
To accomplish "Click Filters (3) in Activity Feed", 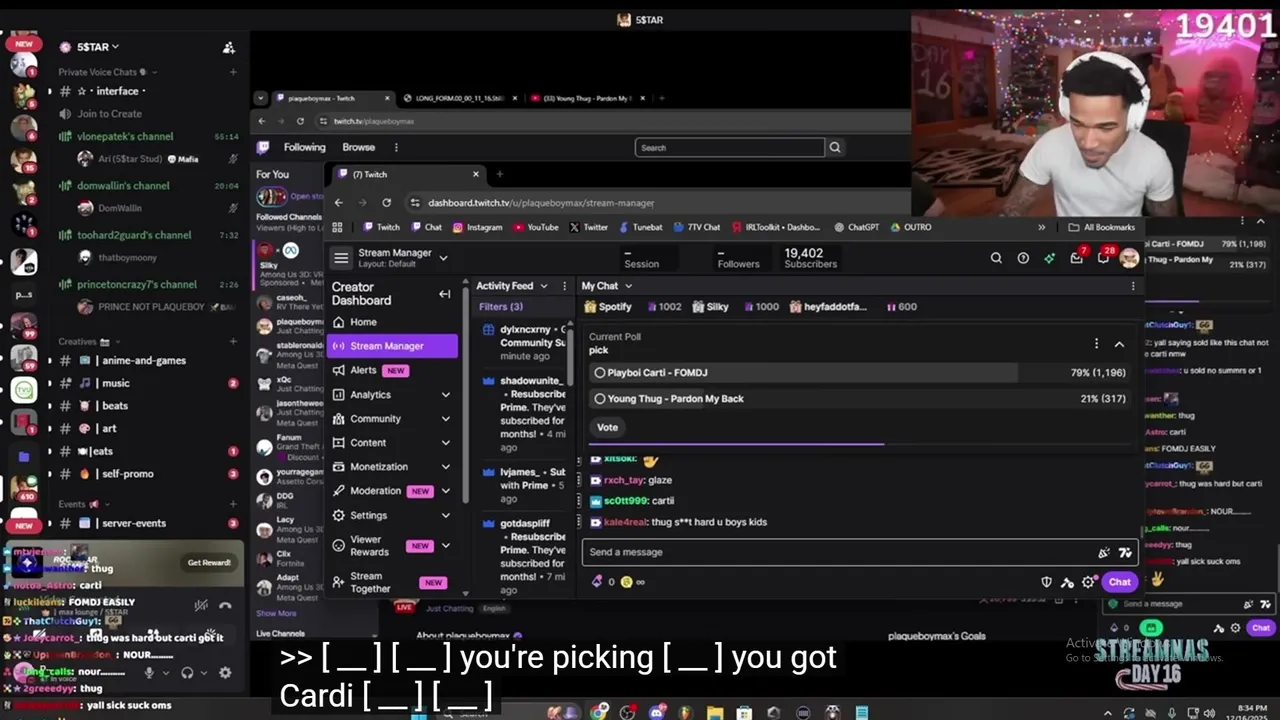I will [500, 307].
